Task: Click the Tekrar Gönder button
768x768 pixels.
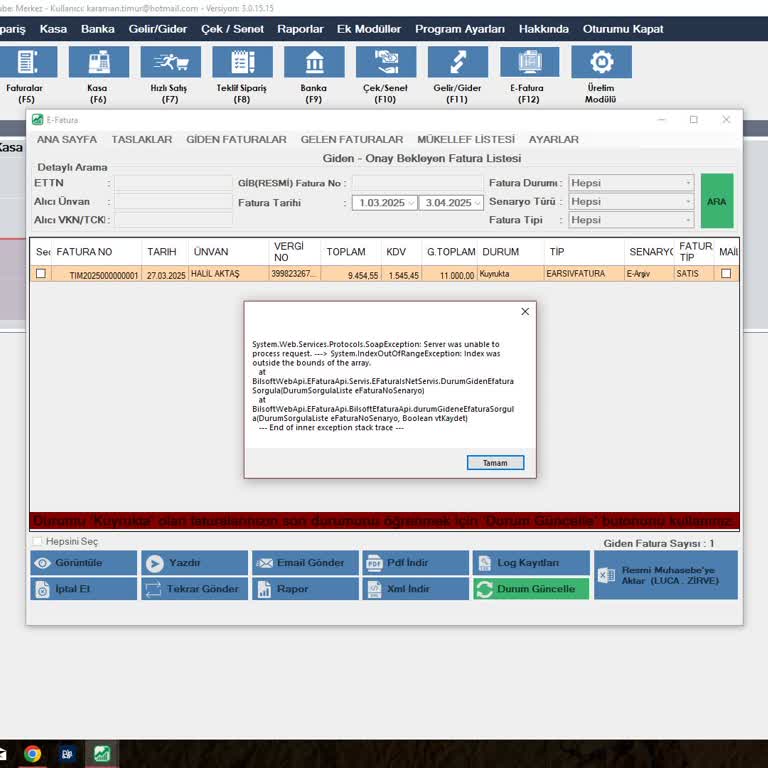Action: point(194,589)
